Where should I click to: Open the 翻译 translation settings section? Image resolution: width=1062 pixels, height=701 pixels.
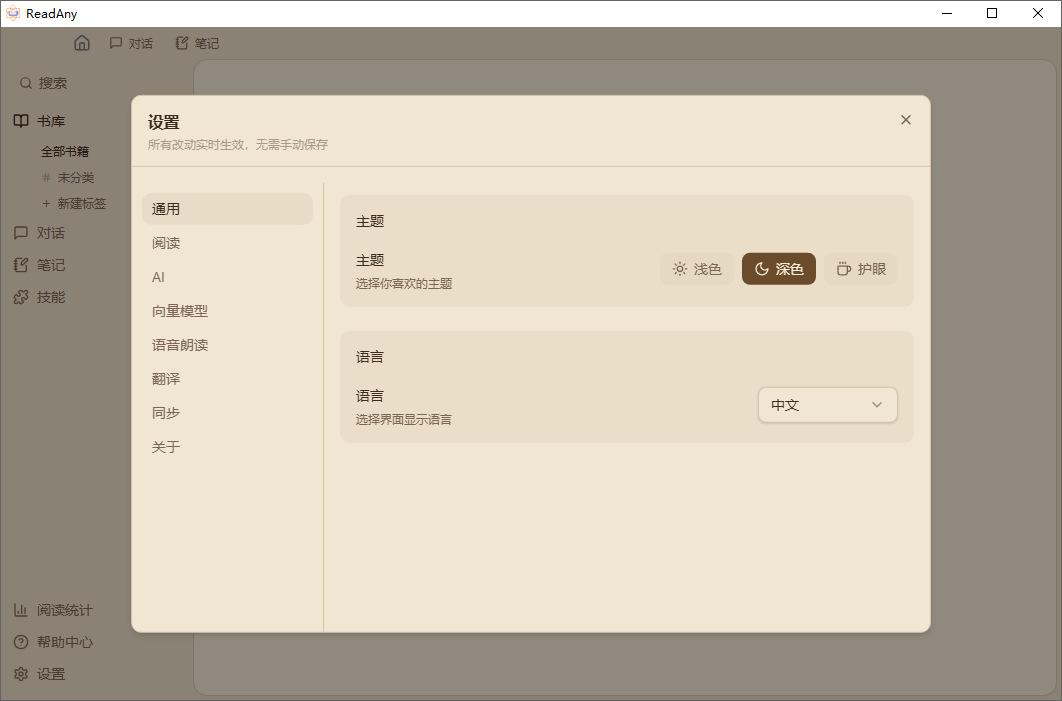165,378
